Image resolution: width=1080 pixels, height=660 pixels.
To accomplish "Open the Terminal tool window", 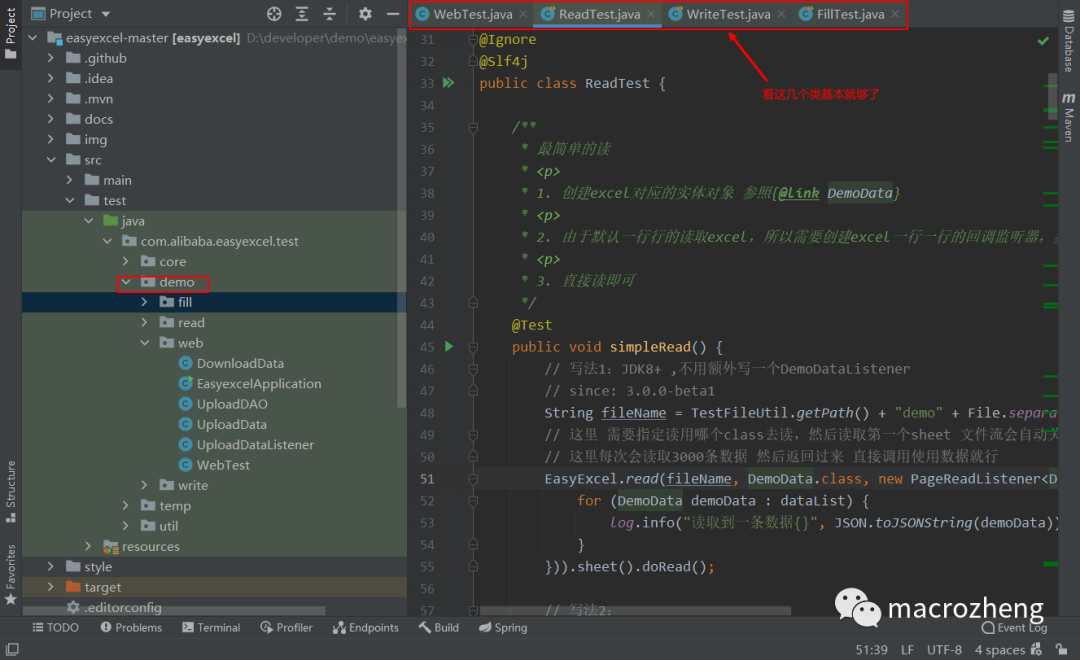I will coord(211,628).
